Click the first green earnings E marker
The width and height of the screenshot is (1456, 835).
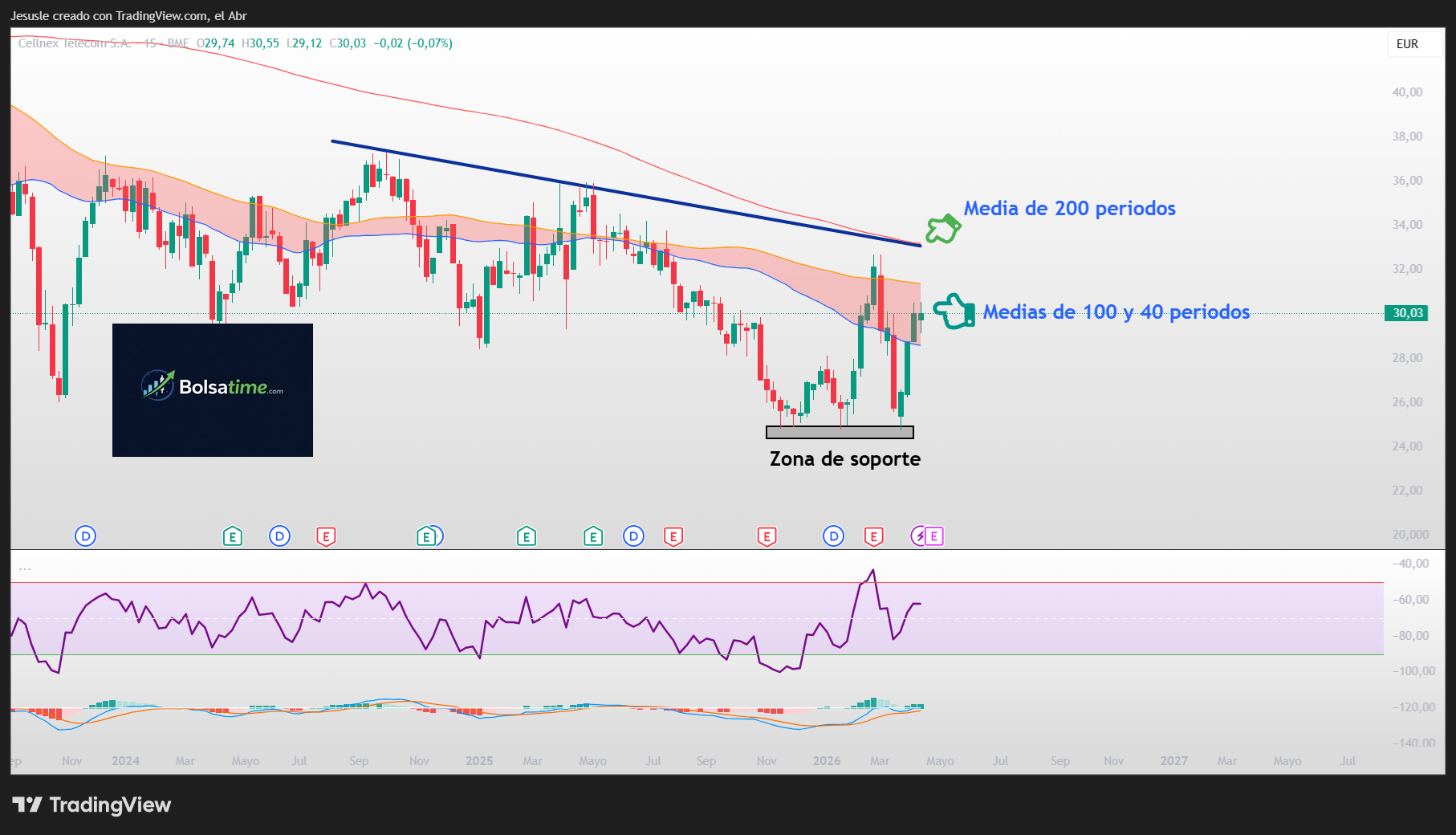pyautogui.click(x=232, y=536)
